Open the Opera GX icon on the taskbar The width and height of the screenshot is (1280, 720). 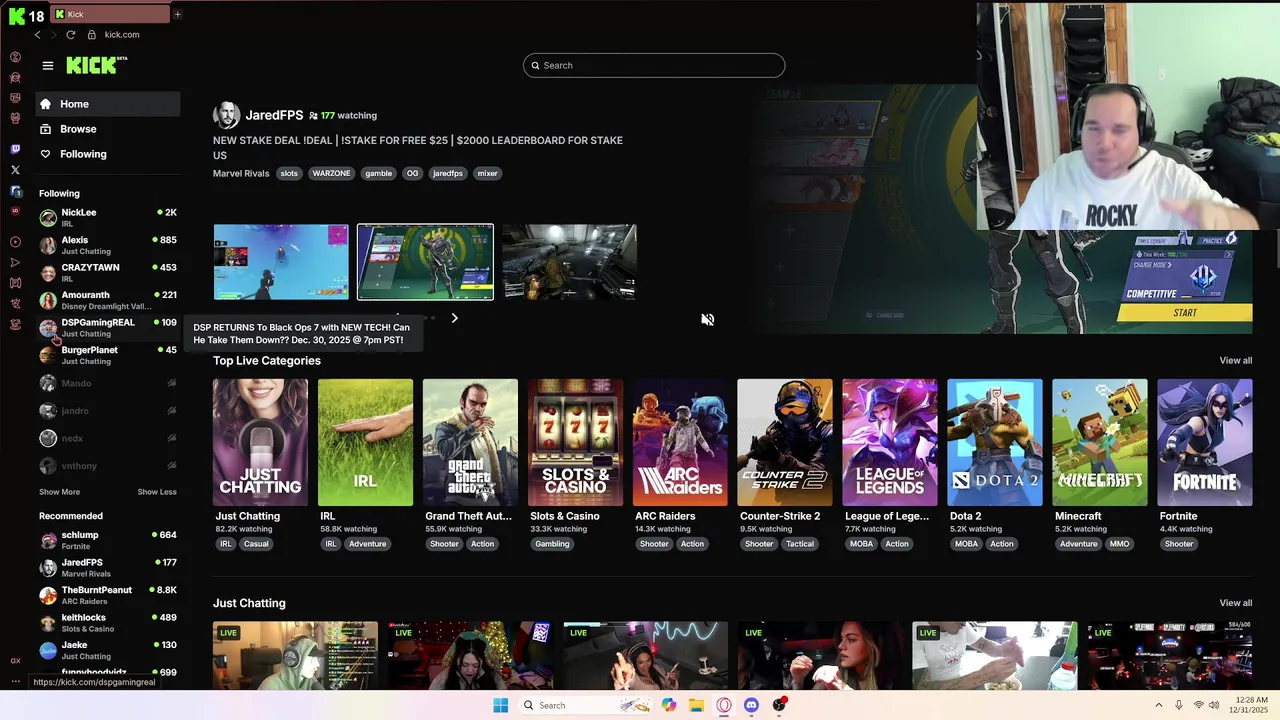[724, 705]
